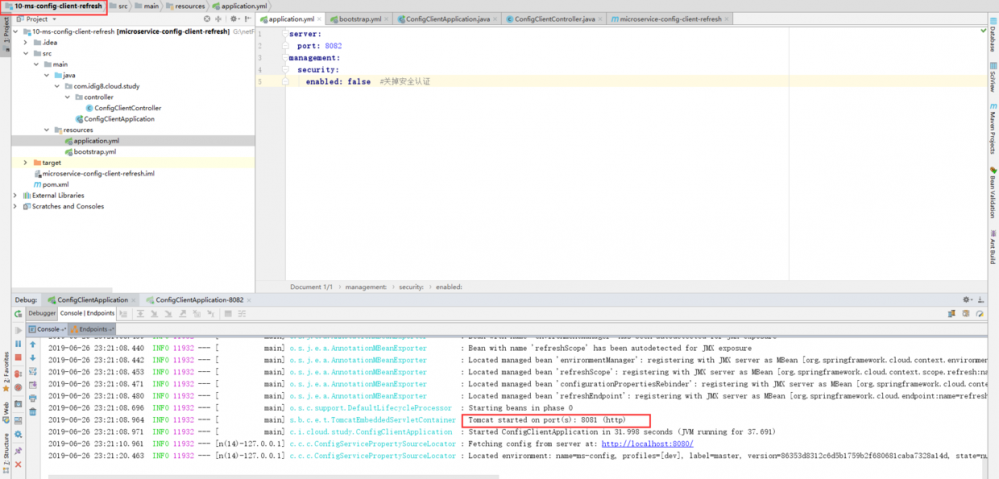999x479 pixels.
Task: Pin the debug tab with pin icon
Action: (x=18, y=450)
